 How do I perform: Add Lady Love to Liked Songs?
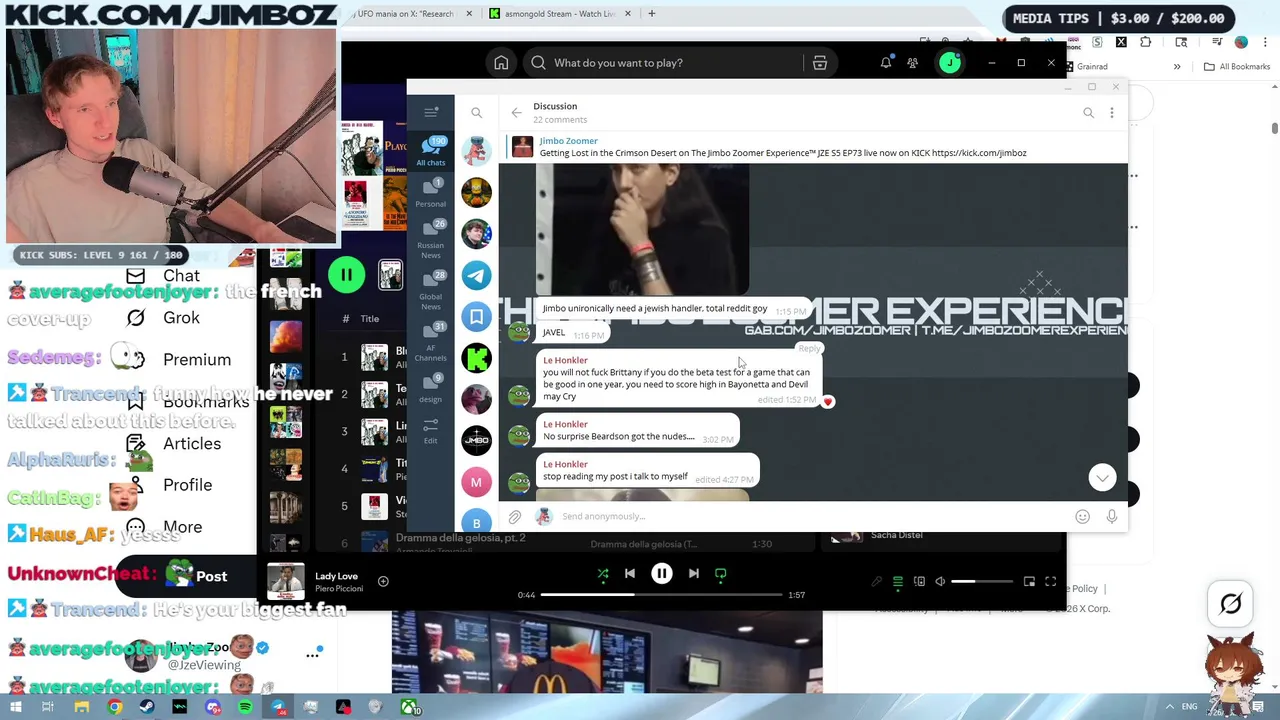(383, 581)
